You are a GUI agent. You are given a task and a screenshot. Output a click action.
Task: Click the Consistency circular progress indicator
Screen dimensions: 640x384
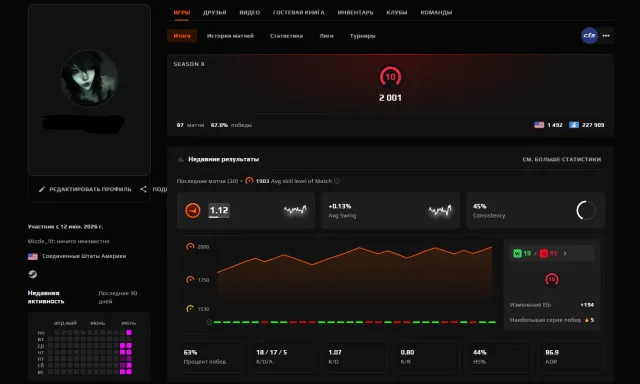586,211
